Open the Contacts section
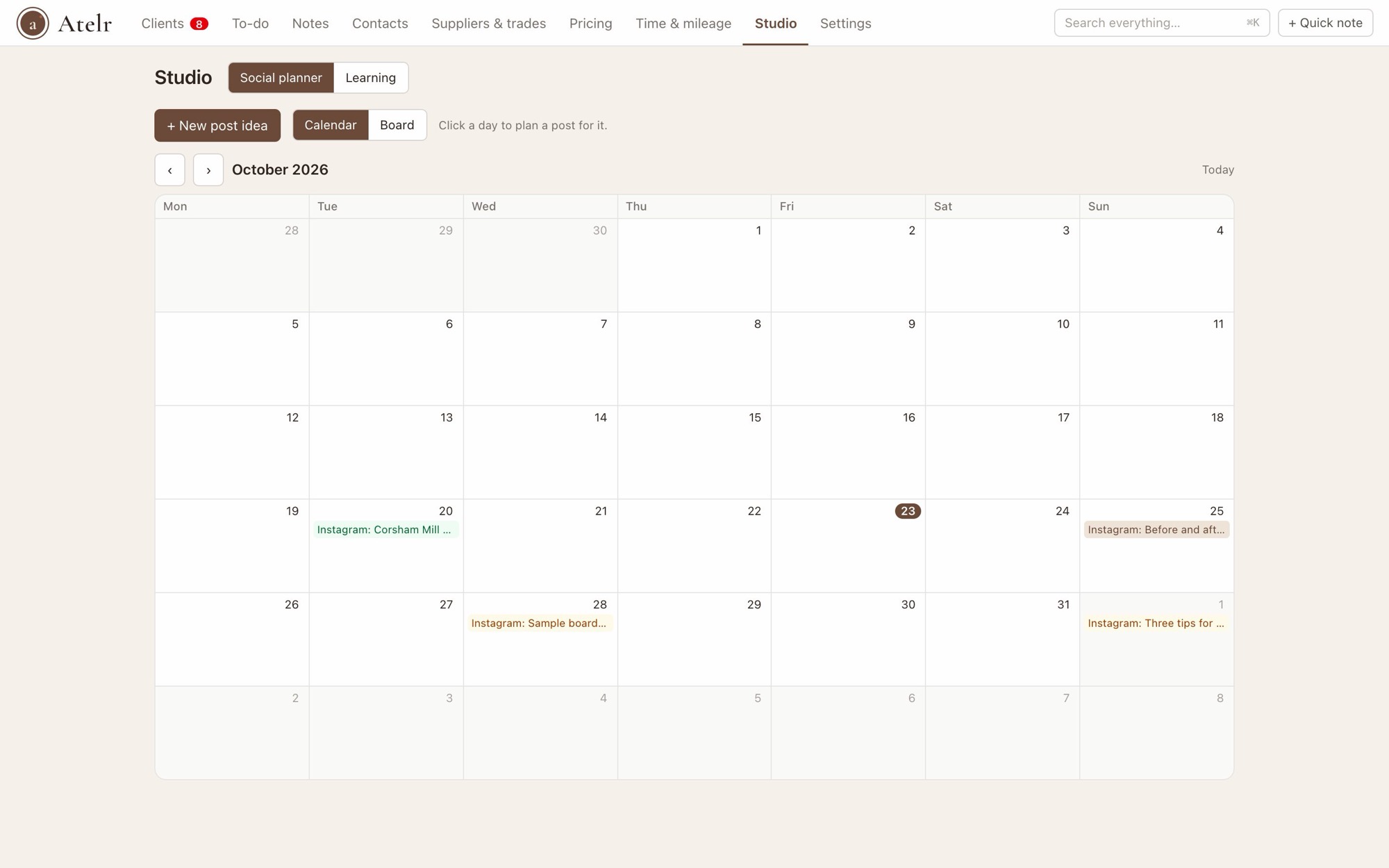Image resolution: width=1389 pixels, height=868 pixels. point(380,23)
